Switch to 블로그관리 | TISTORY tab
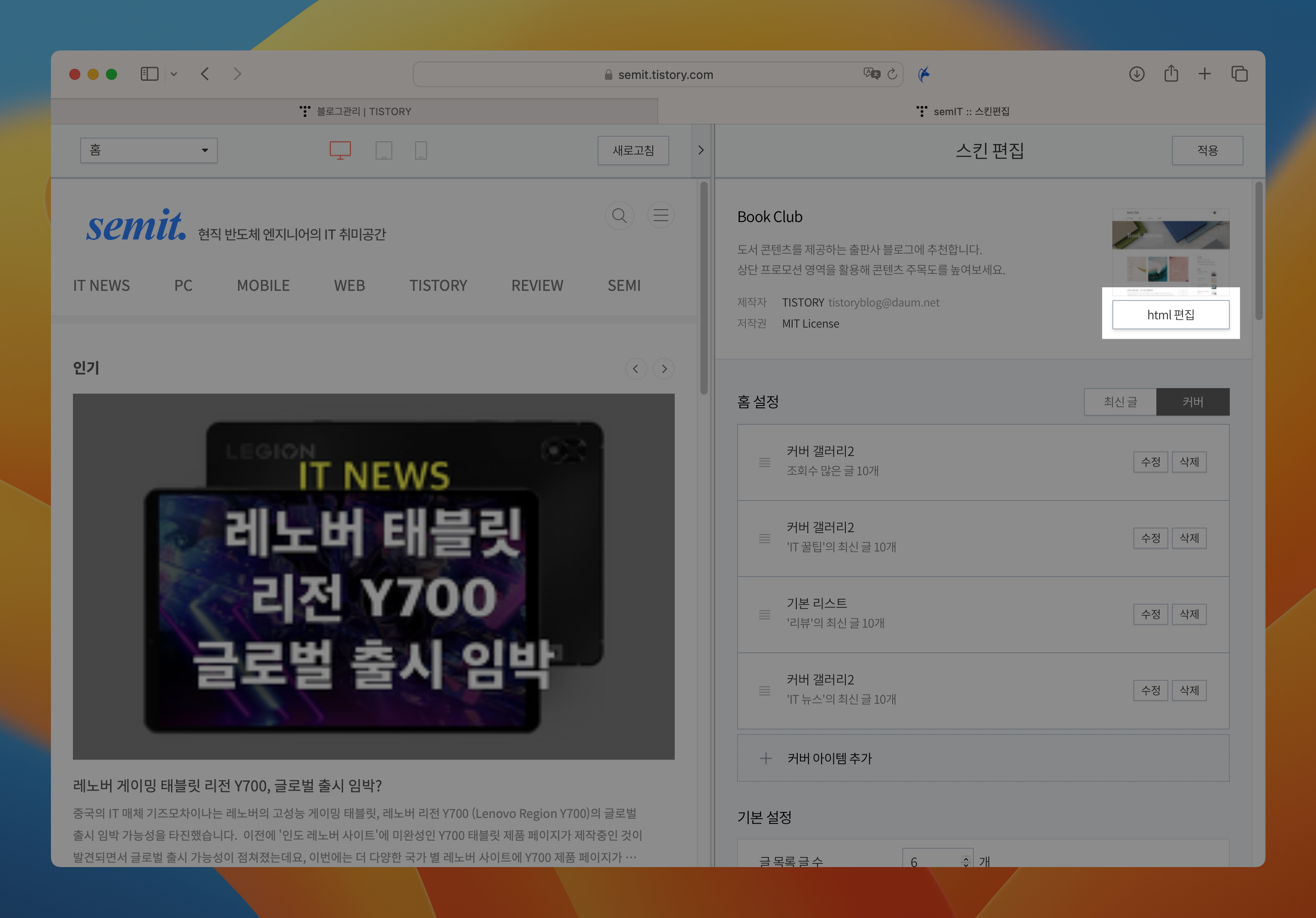The height and width of the screenshot is (918, 1316). [355, 111]
